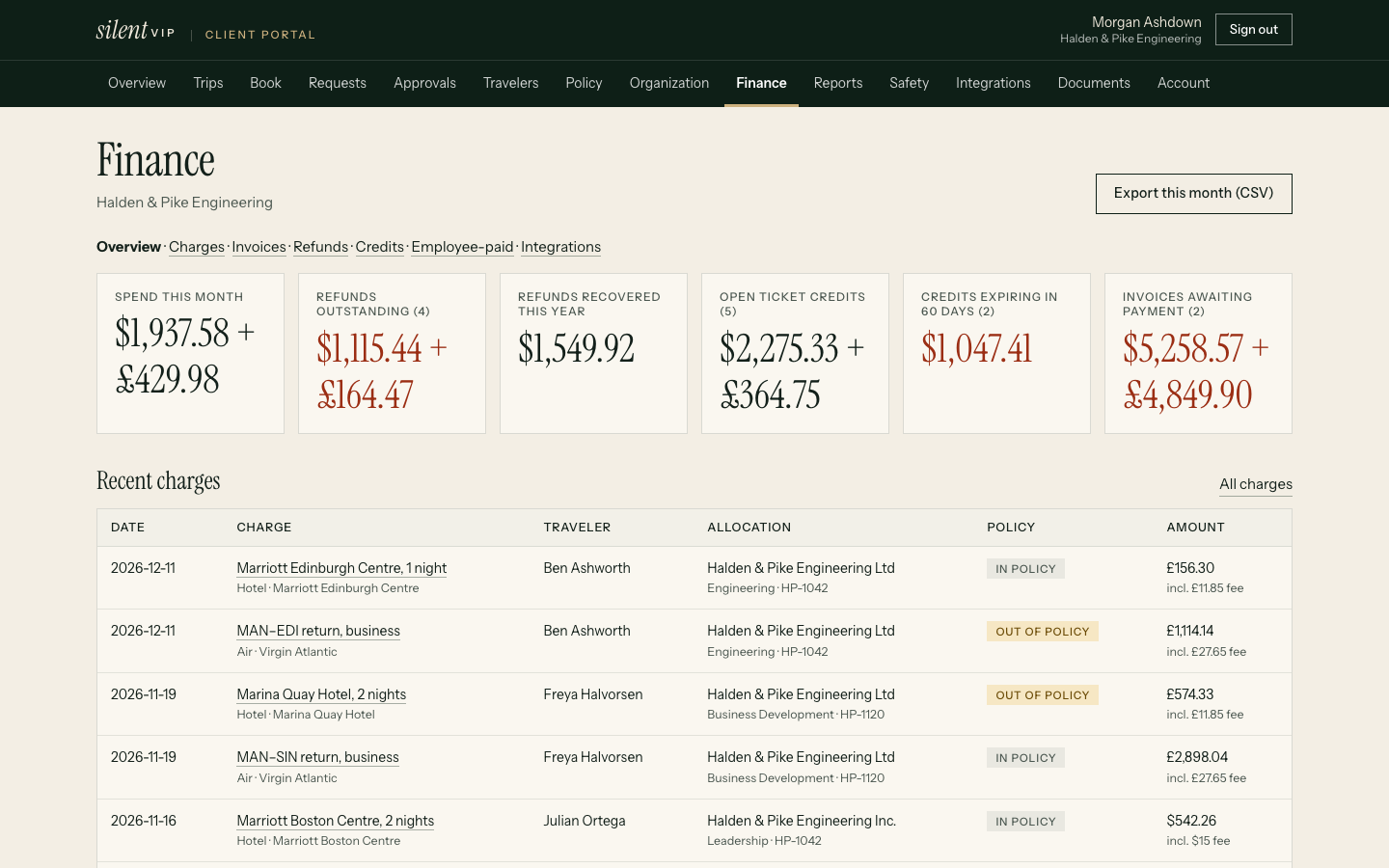Image resolution: width=1389 pixels, height=868 pixels.
Task: Open the Book tab
Action: tap(265, 83)
